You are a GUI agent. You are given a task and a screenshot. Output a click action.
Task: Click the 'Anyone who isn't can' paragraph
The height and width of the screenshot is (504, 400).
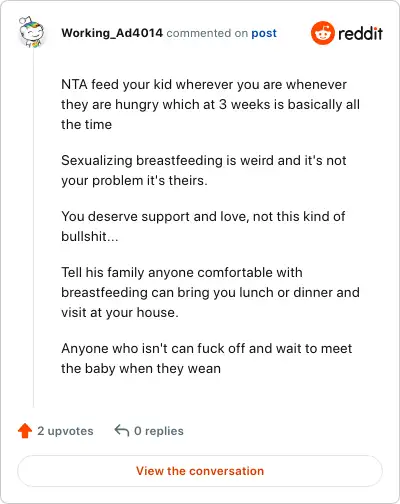click(207, 358)
